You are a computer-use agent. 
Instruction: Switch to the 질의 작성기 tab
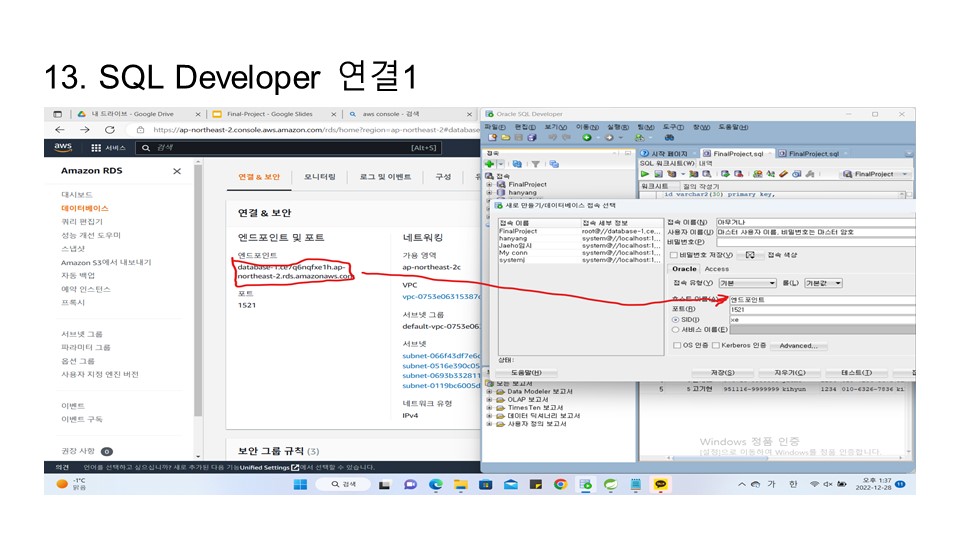(701, 186)
